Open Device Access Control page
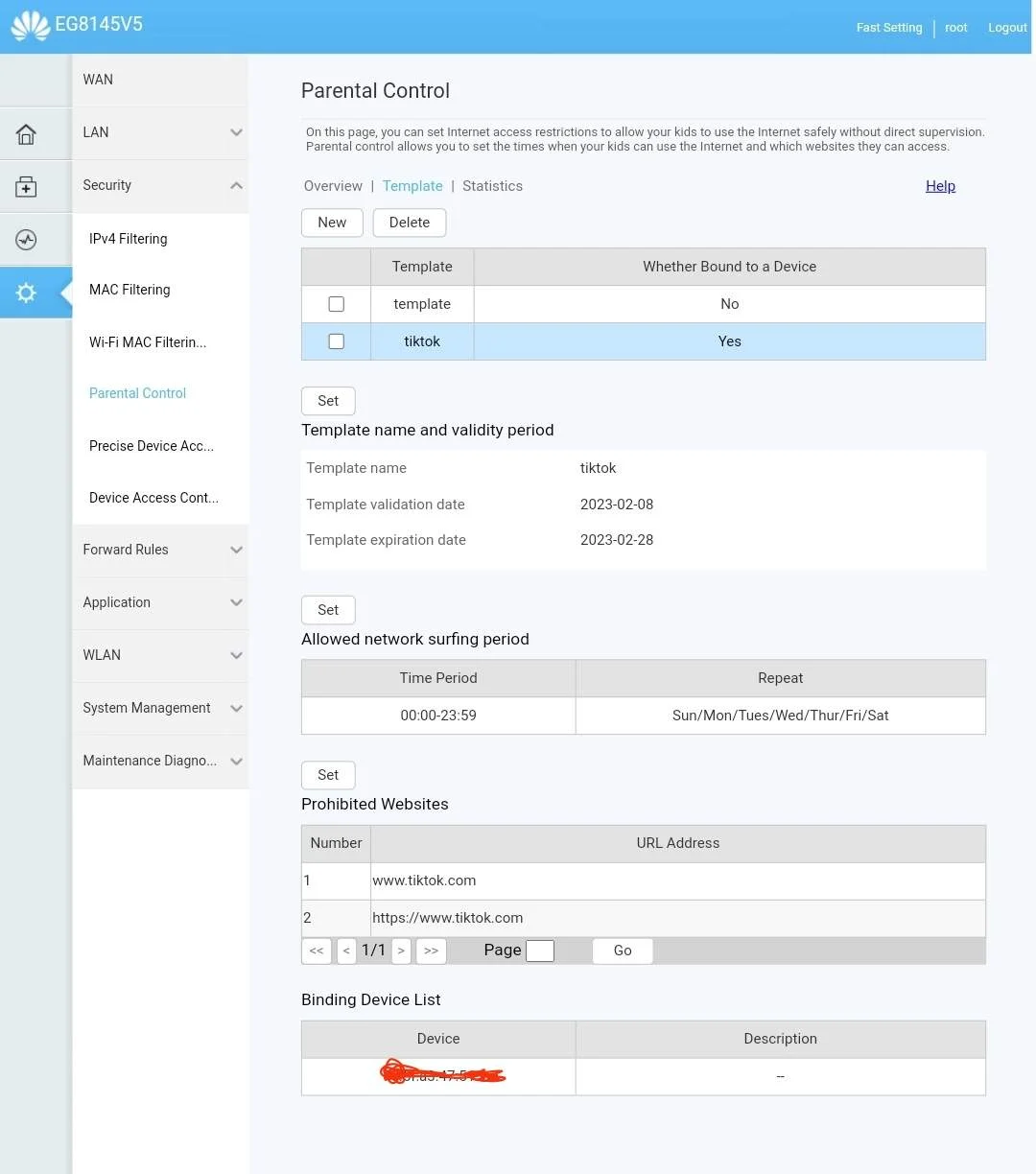 pyautogui.click(x=153, y=498)
